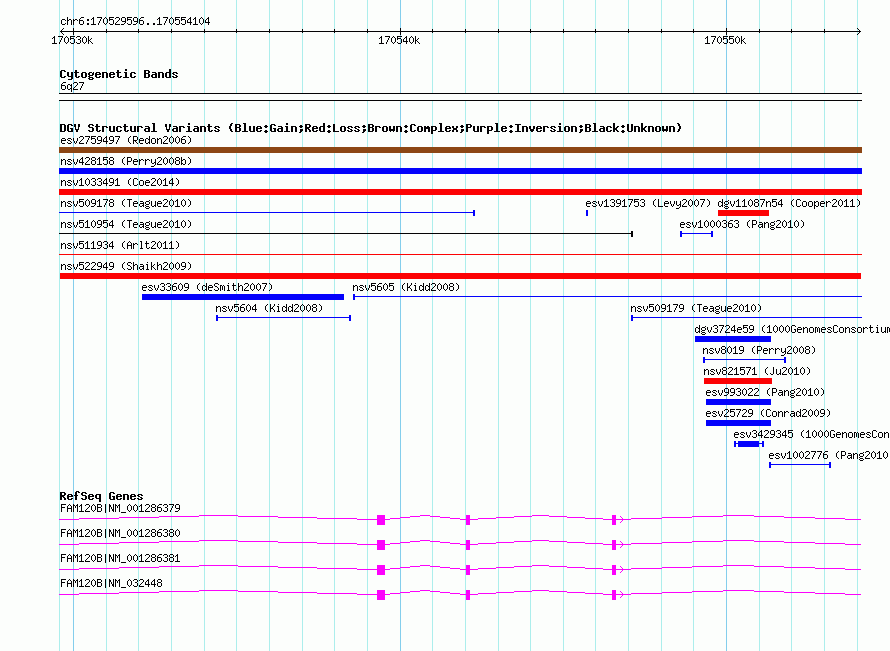
Task: Click the Cytogenetic Bands track title
Action: pyautogui.click(x=119, y=74)
